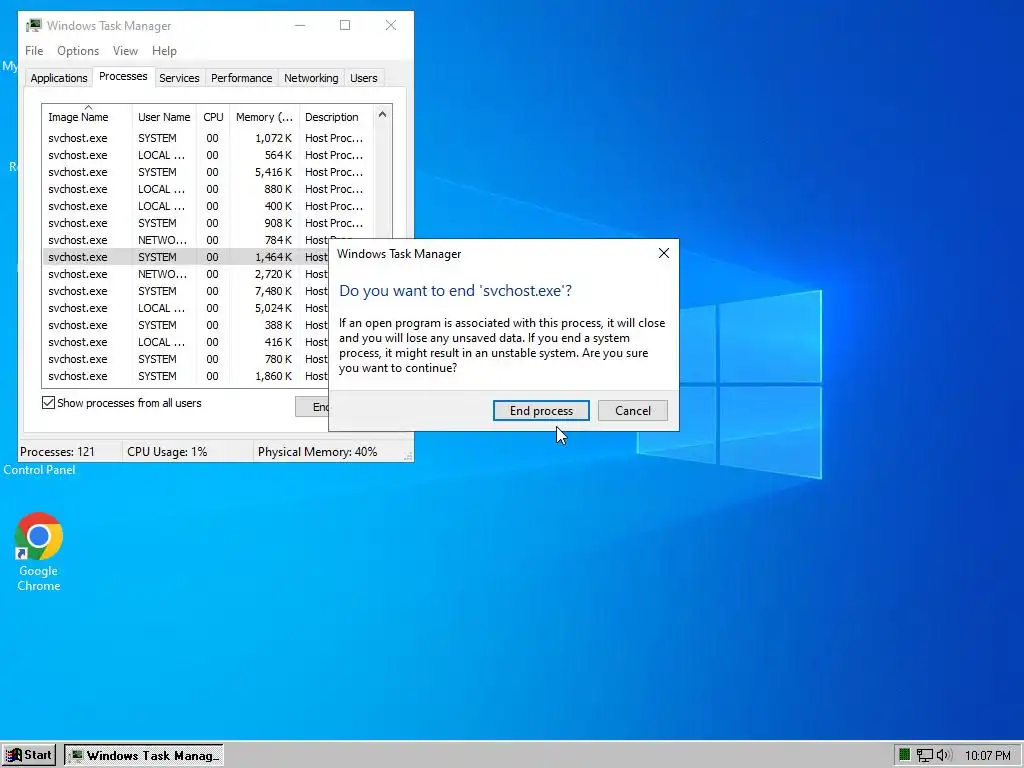1024x768 pixels.
Task: Select the svchost.exe row using 388 K
Action: coord(186,325)
